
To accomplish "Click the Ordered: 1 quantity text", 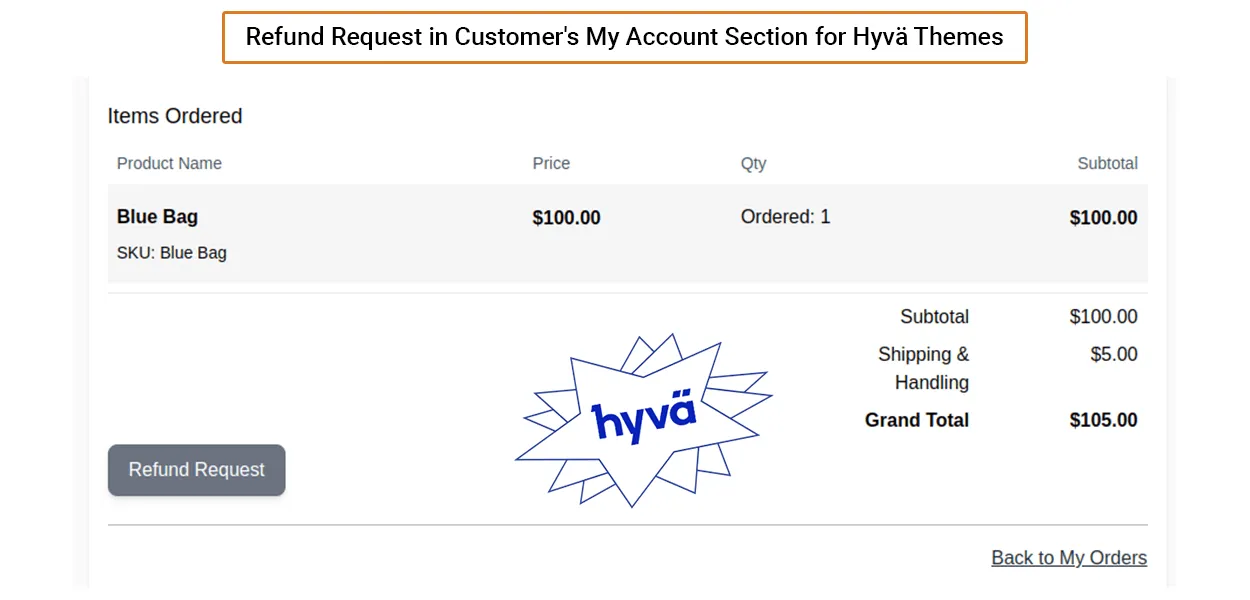I will coord(785,217).
